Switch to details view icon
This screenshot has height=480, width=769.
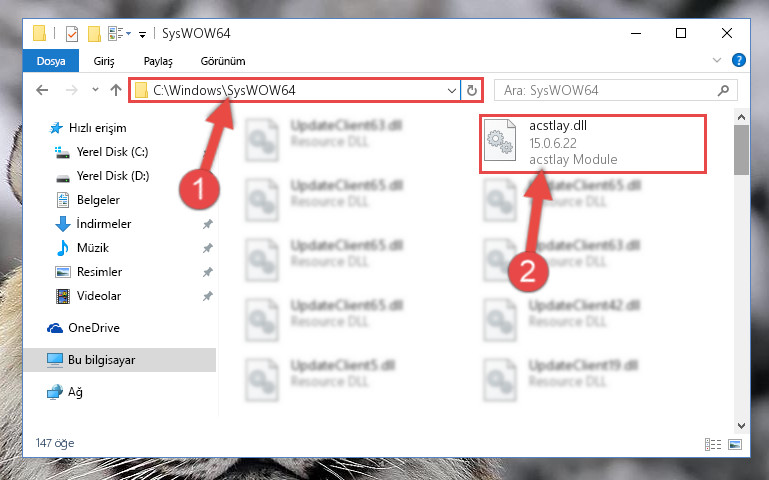click(x=713, y=444)
